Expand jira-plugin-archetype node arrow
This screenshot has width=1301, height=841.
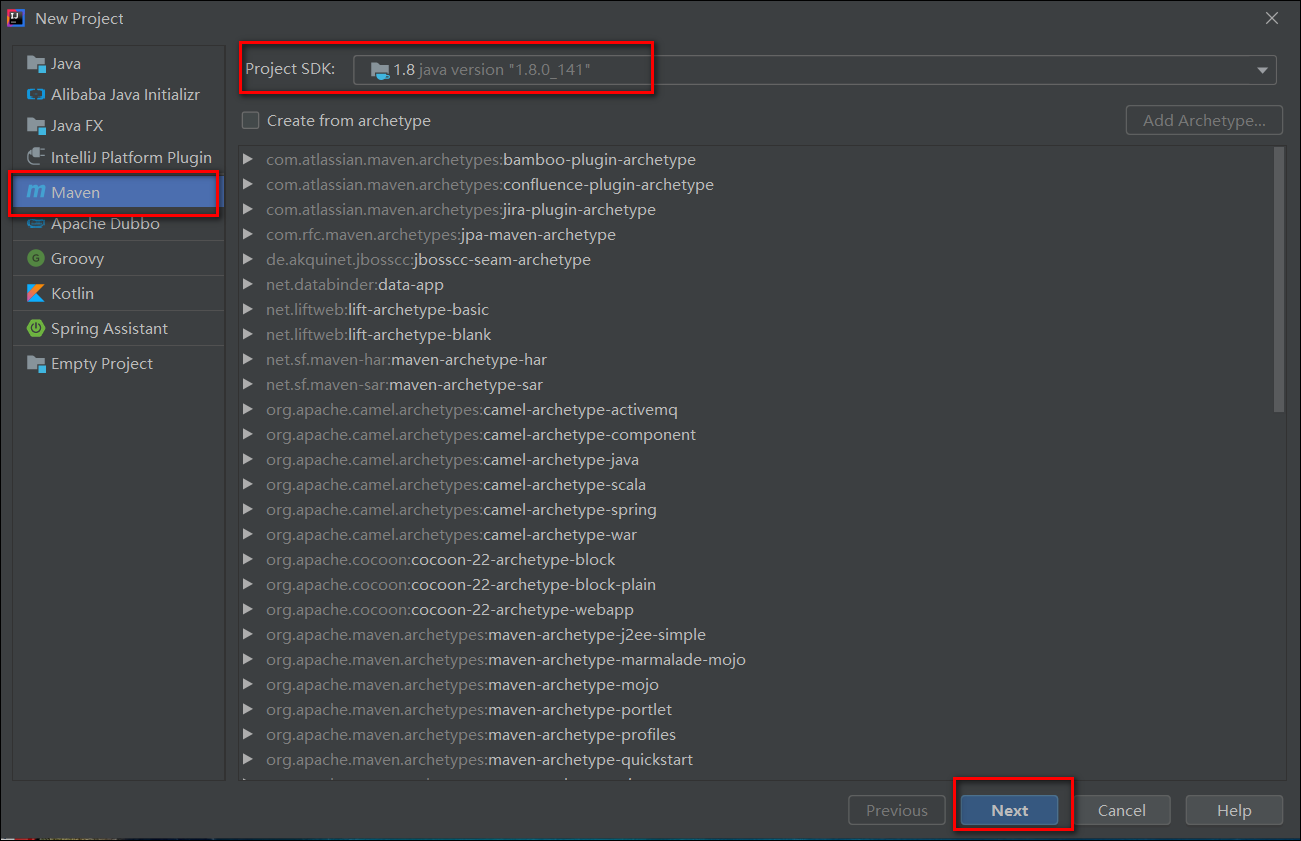[248, 210]
